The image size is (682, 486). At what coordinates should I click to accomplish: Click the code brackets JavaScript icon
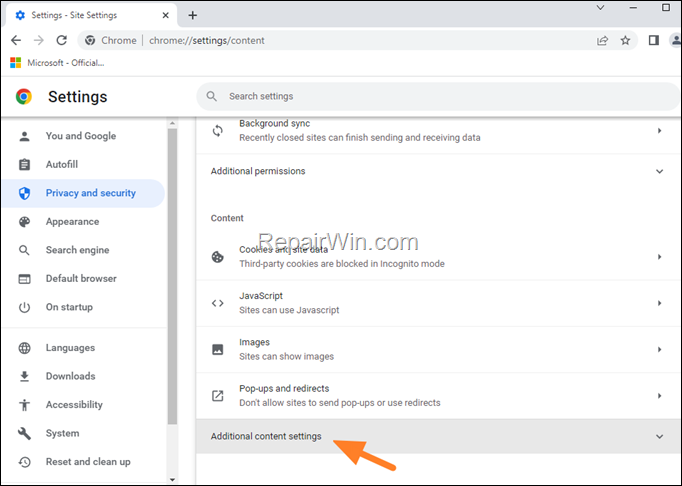(x=217, y=303)
